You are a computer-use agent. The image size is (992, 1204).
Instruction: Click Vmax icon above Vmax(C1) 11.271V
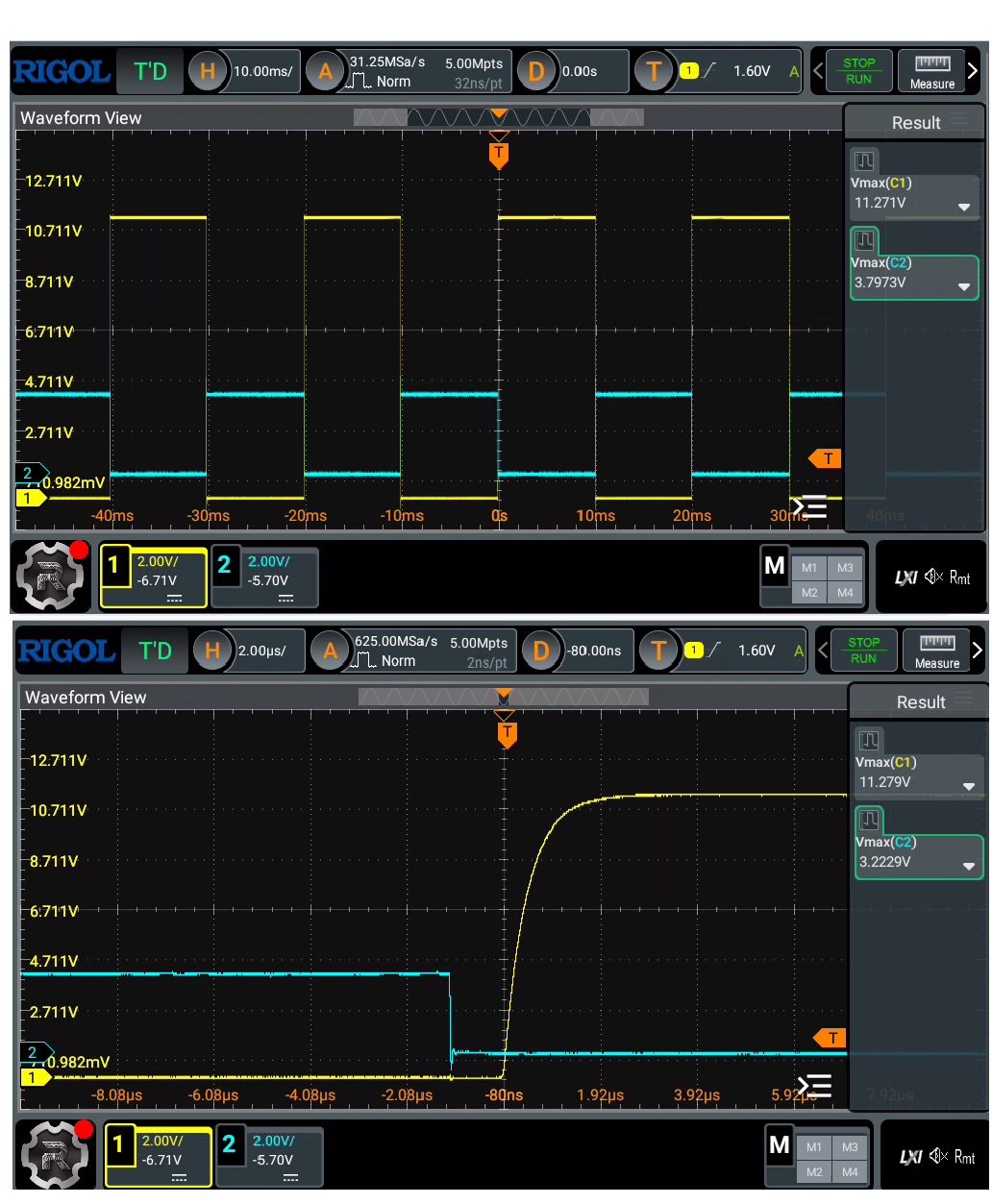864,160
